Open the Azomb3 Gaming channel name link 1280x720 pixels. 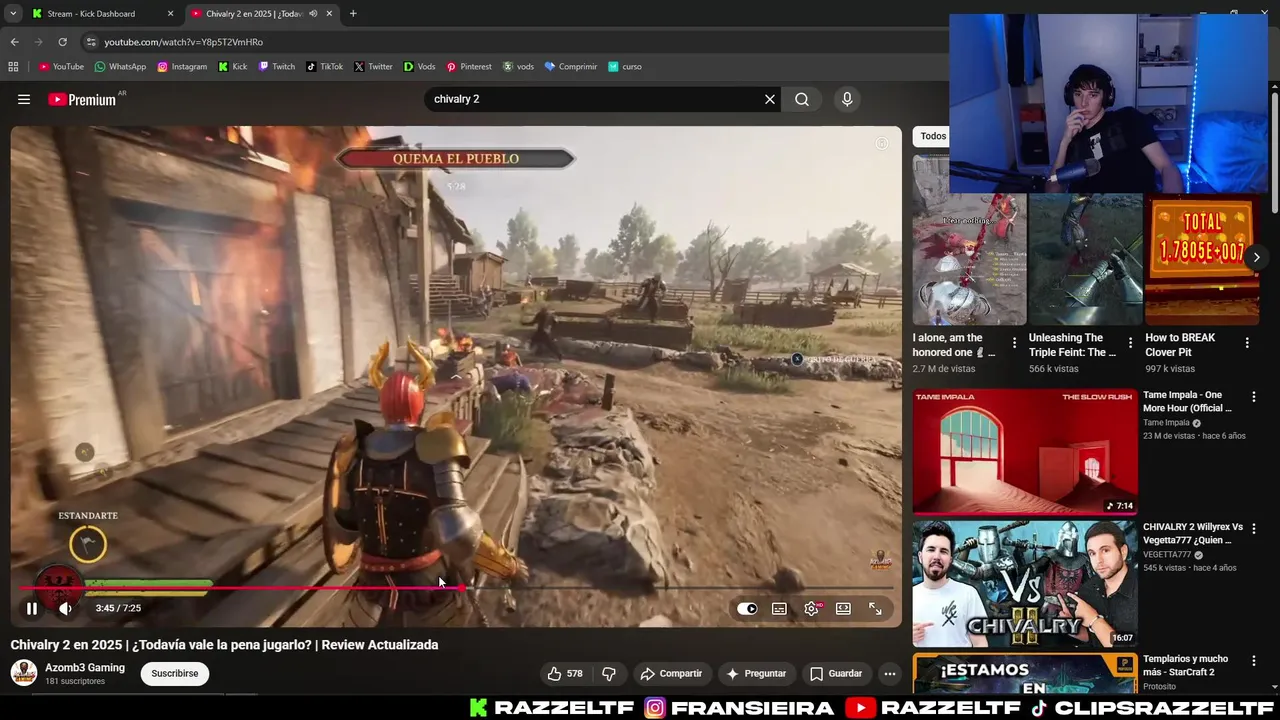(x=85, y=668)
